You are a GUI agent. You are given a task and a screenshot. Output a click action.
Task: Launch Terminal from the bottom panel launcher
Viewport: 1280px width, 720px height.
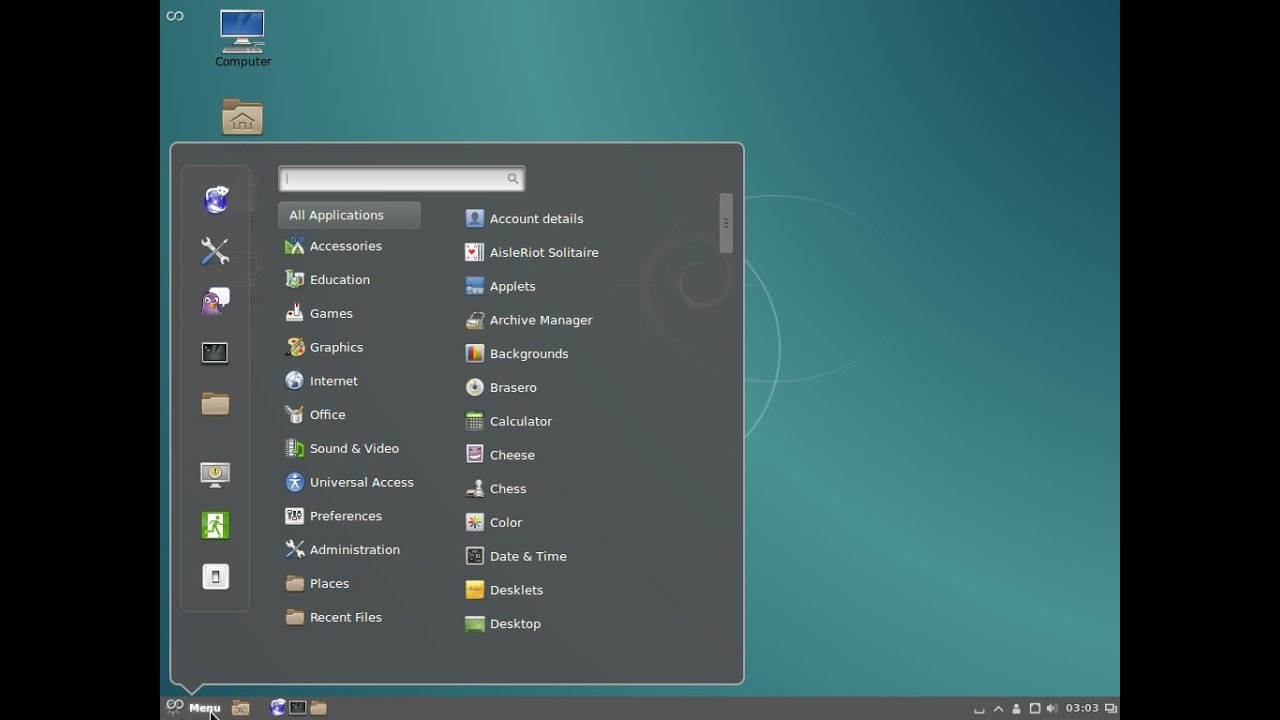coord(298,708)
